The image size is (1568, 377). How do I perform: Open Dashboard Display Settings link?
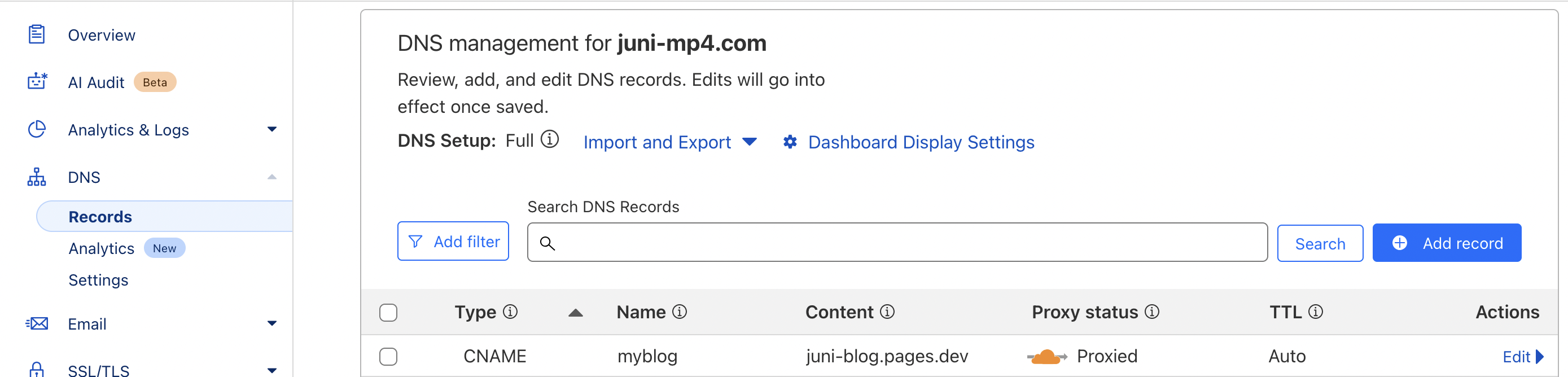pyautogui.click(x=921, y=142)
